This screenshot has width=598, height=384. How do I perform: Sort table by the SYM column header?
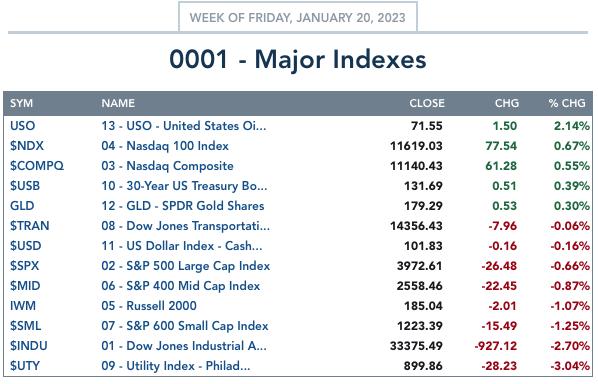click(x=21, y=103)
